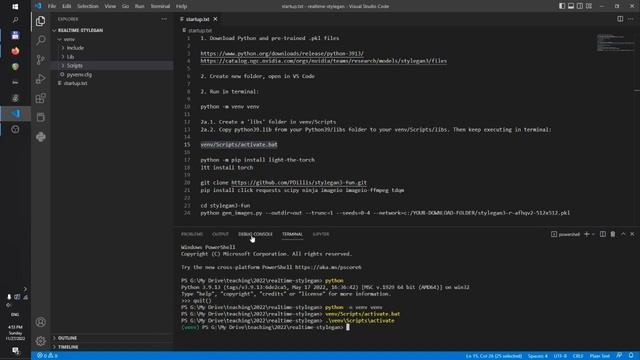The image size is (640, 360).
Task: Open Windows Start menu
Action: coord(15,7)
